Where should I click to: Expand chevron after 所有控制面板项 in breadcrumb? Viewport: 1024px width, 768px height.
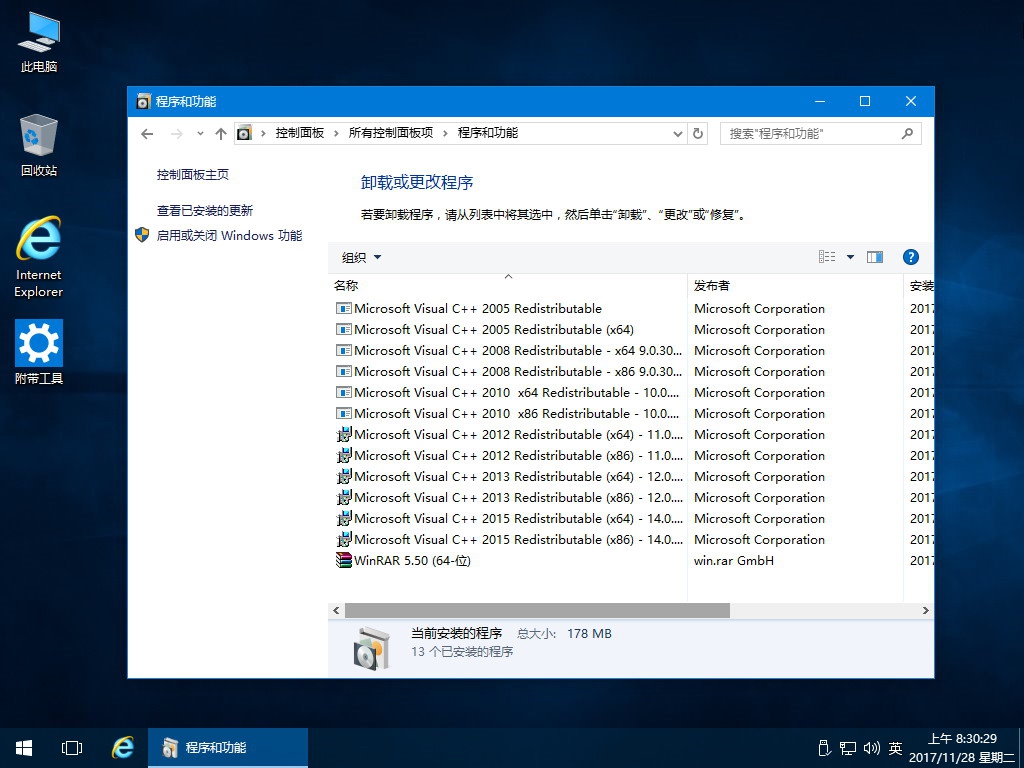click(445, 133)
